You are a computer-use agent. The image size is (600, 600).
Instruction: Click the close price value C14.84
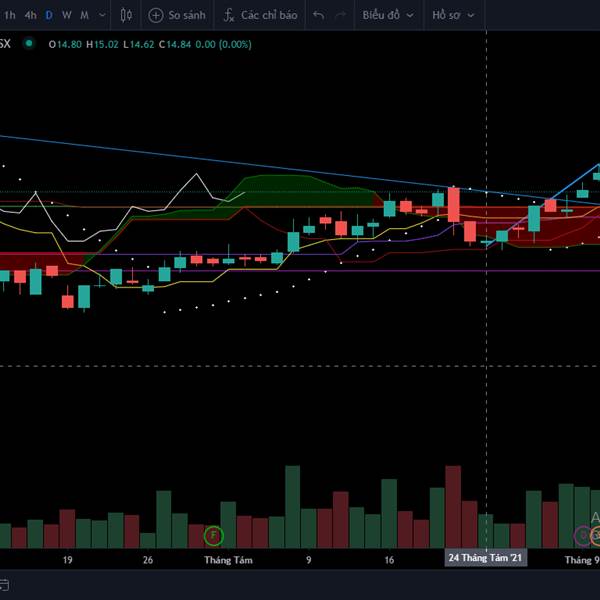[x=175, y=44]
